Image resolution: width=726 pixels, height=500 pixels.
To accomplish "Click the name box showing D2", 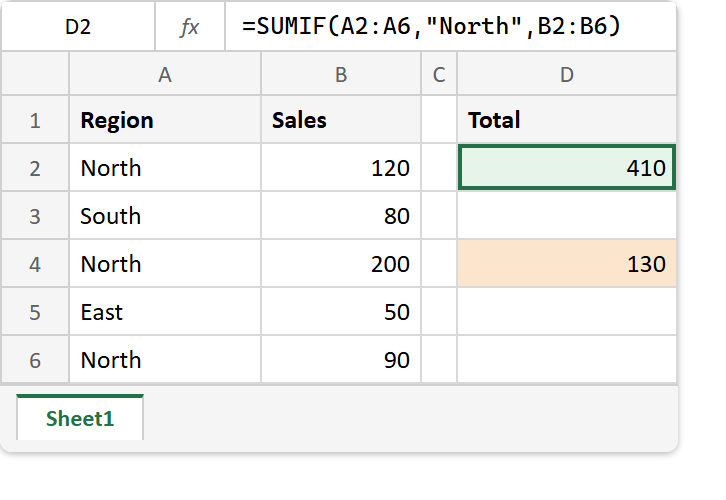I will 78,27.
